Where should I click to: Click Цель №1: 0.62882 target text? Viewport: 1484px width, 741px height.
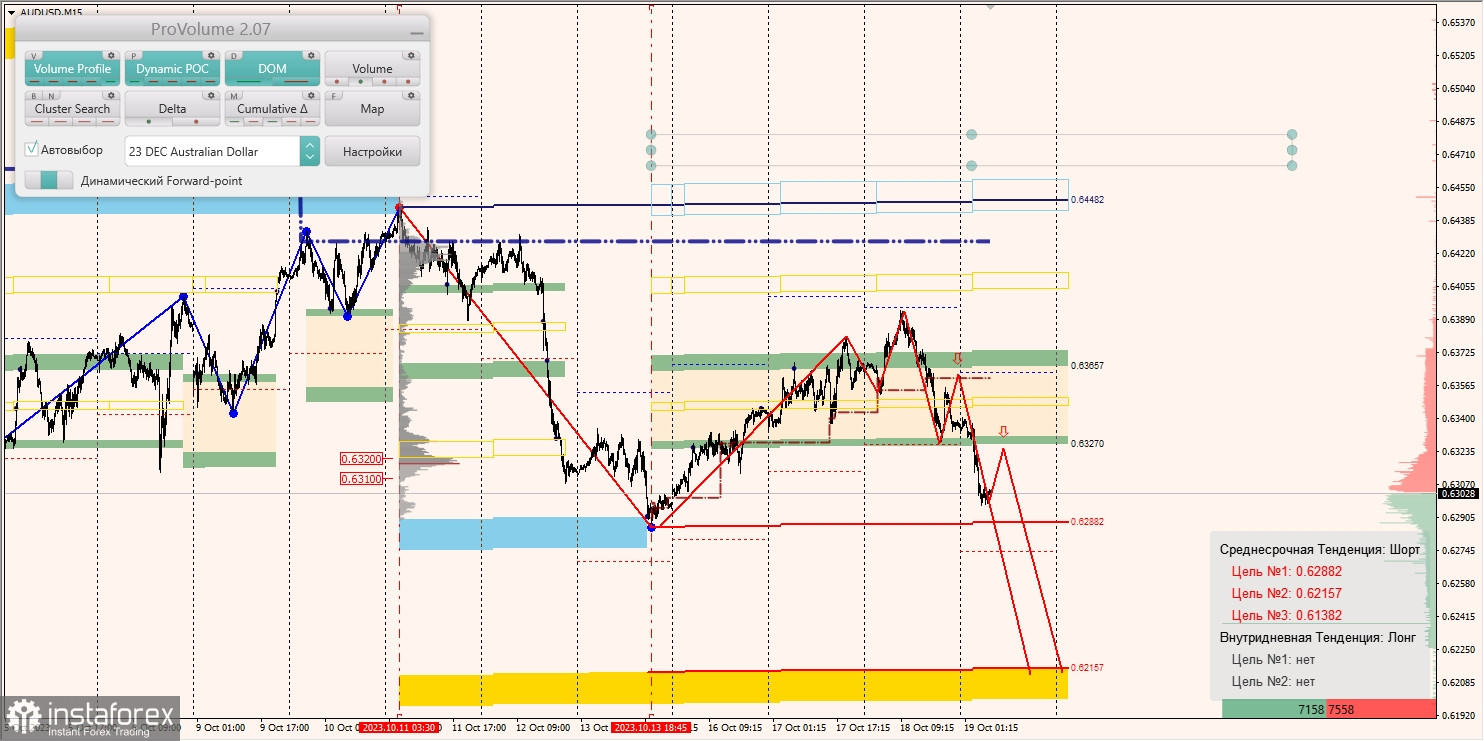(x=1286, y=572)
